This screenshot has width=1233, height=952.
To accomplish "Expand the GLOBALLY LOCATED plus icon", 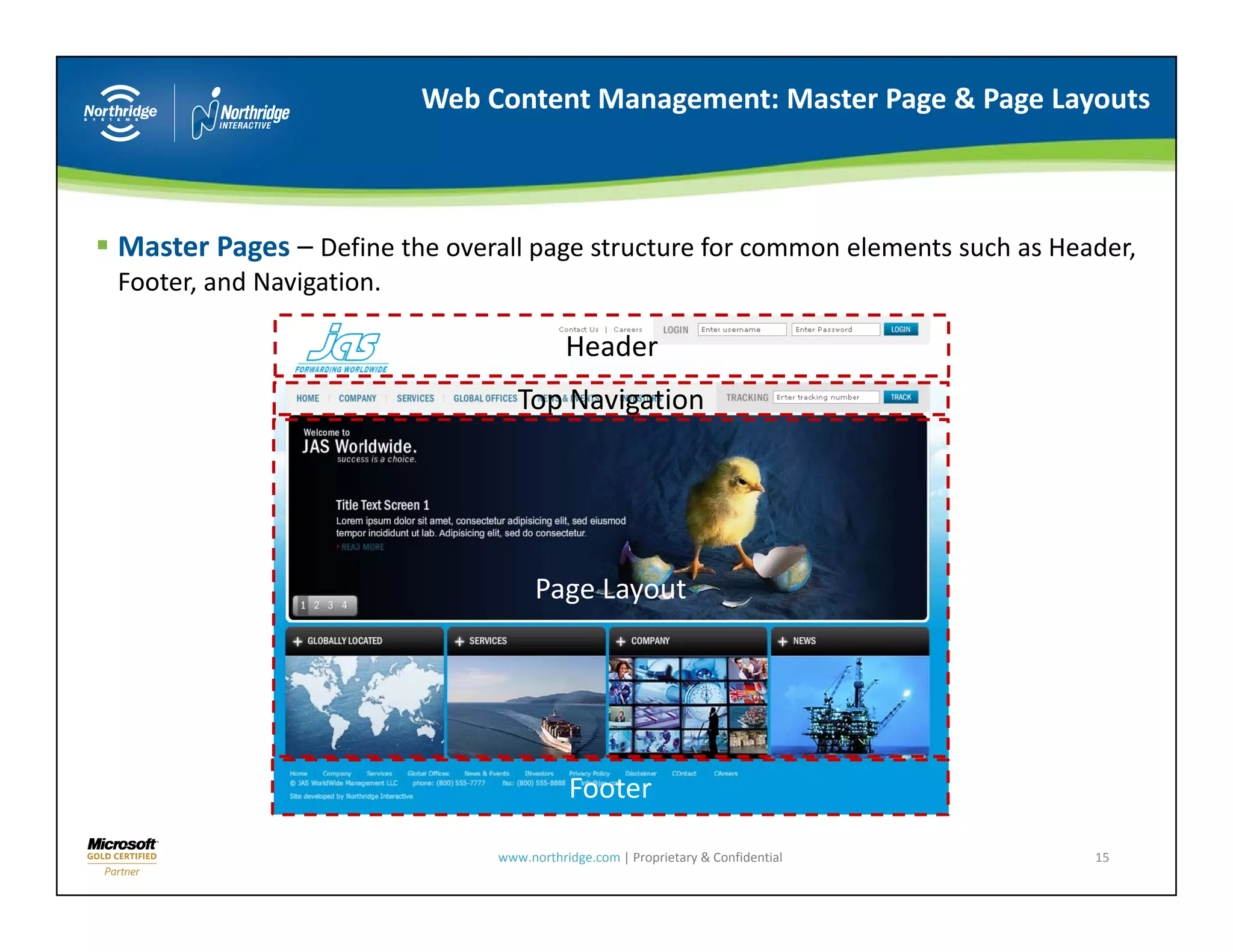I will (297, 641).
